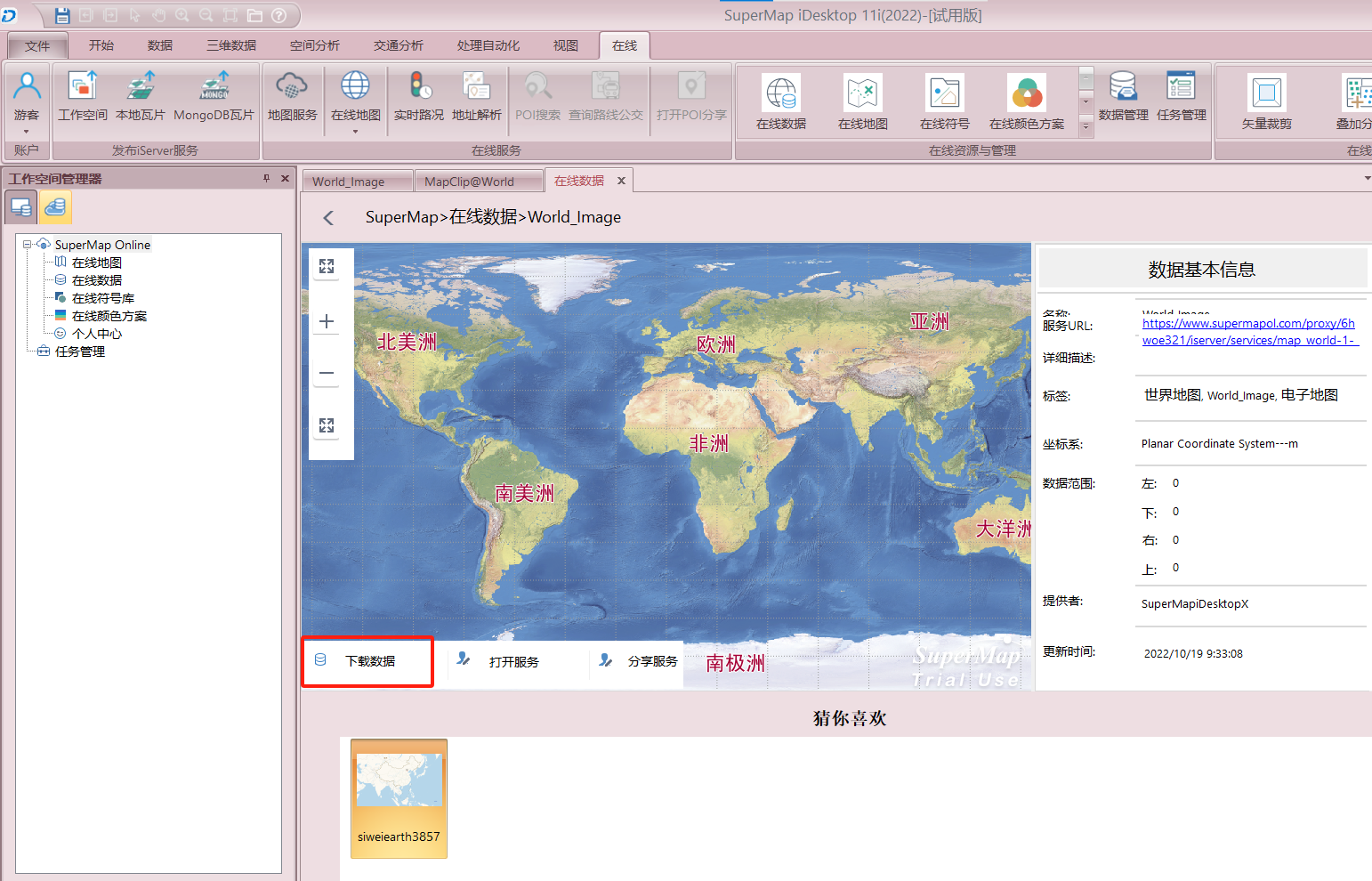Click the 工作空间 publish workspace icon

tap(83, 96)
